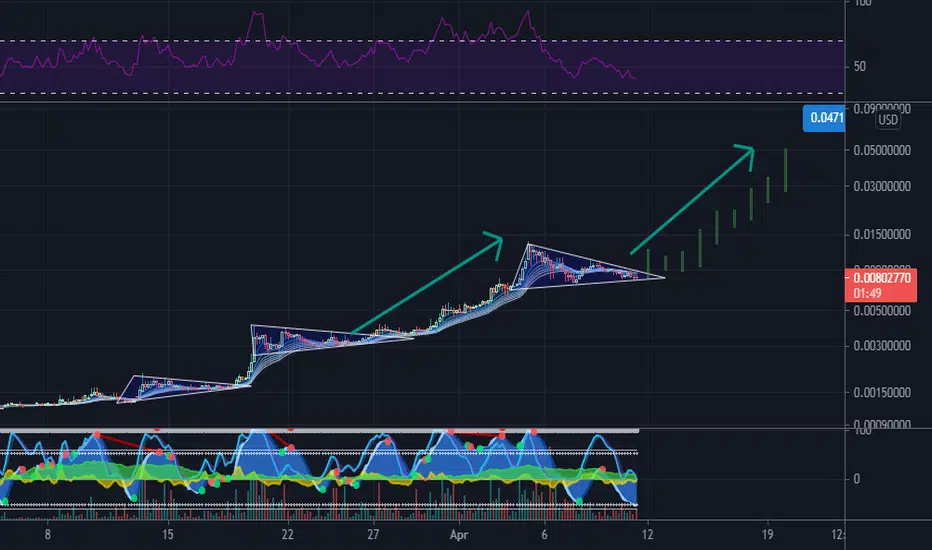Select the green arrow drawing pointing toward 0.05
Screen dimensions: 932x550
click(692, 199)
